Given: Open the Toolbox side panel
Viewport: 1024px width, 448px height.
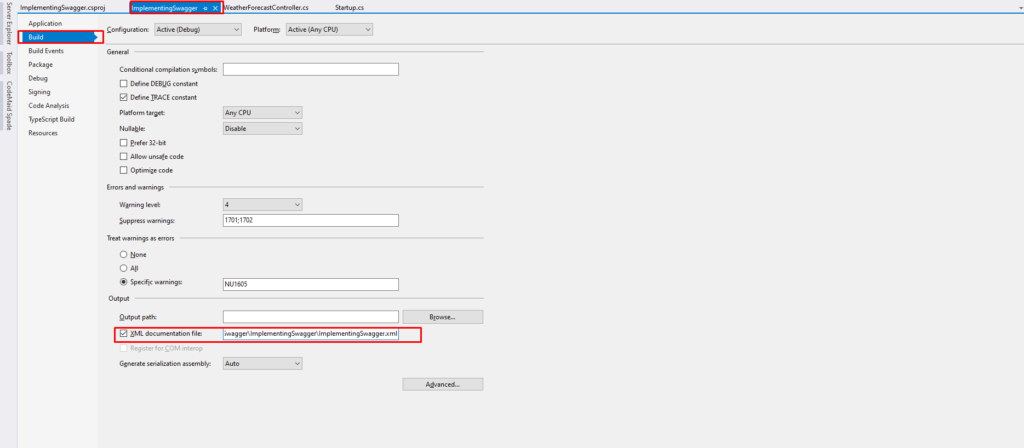Looking at the screenshot, I should point(8,64).
